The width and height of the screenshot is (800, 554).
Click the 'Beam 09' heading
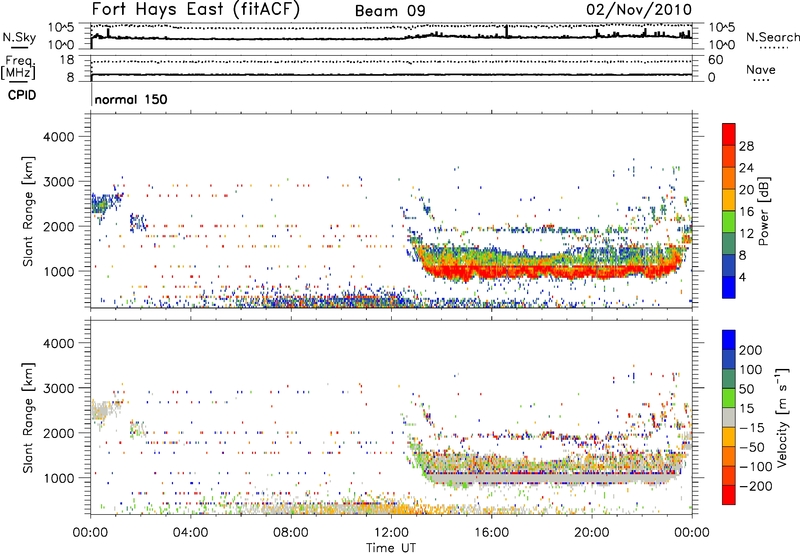[x=390, y=11]
